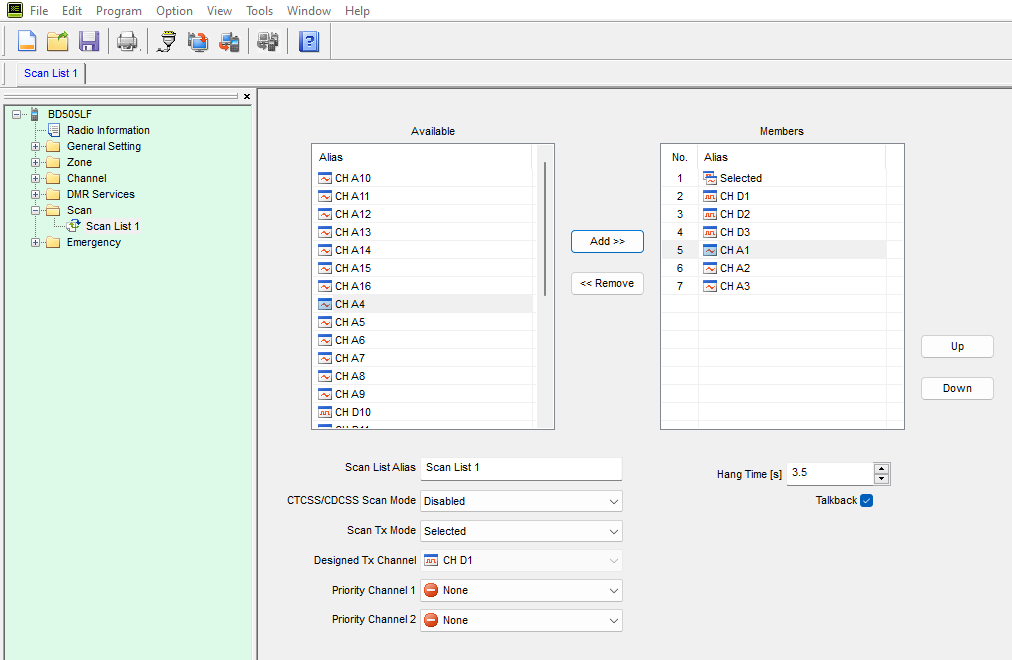Viewport: 1012px width, 660px height.
Task: Select CH A7 in Available list
Action: (423, 358)
